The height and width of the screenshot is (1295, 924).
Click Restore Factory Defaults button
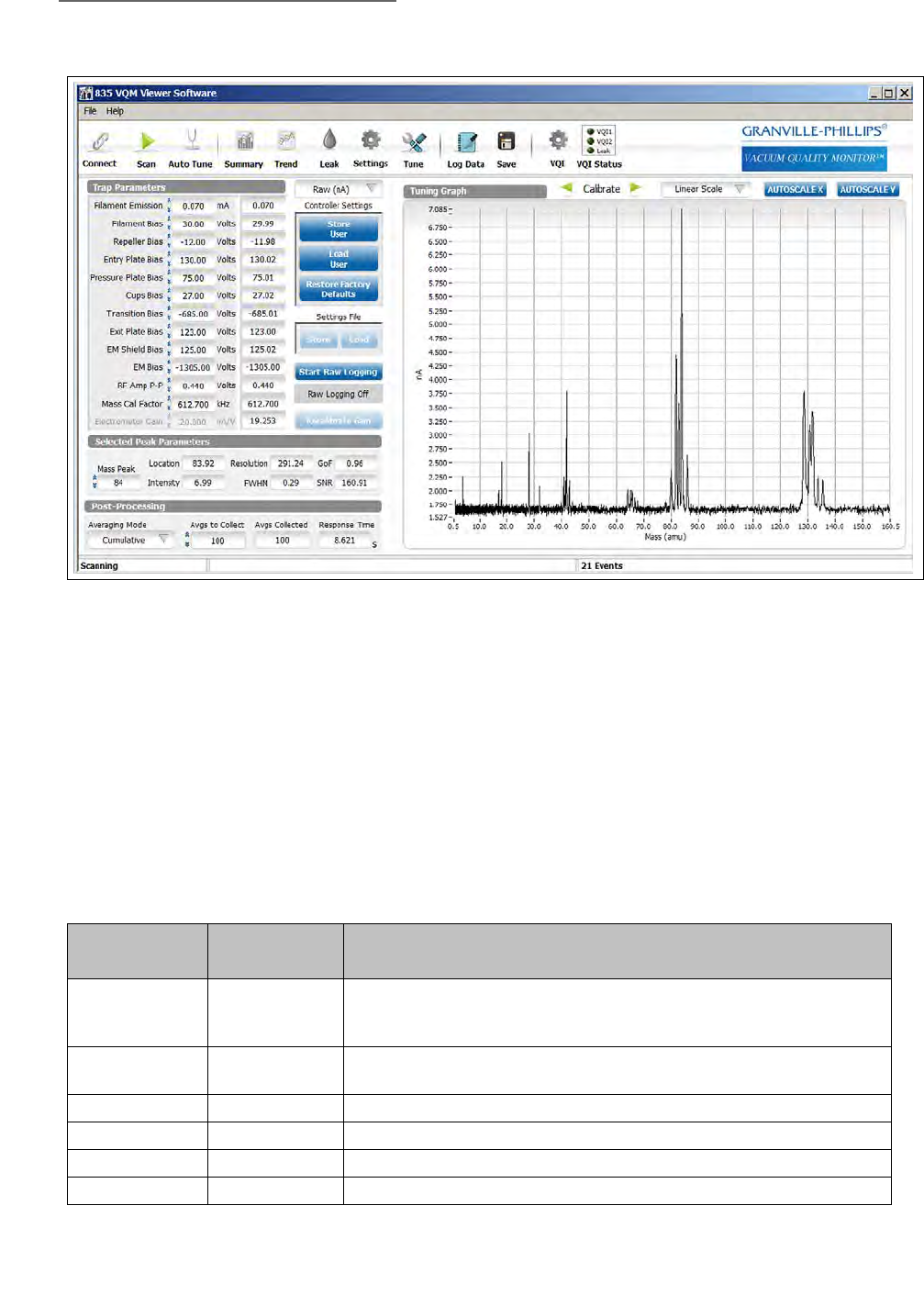pos(339,289)
